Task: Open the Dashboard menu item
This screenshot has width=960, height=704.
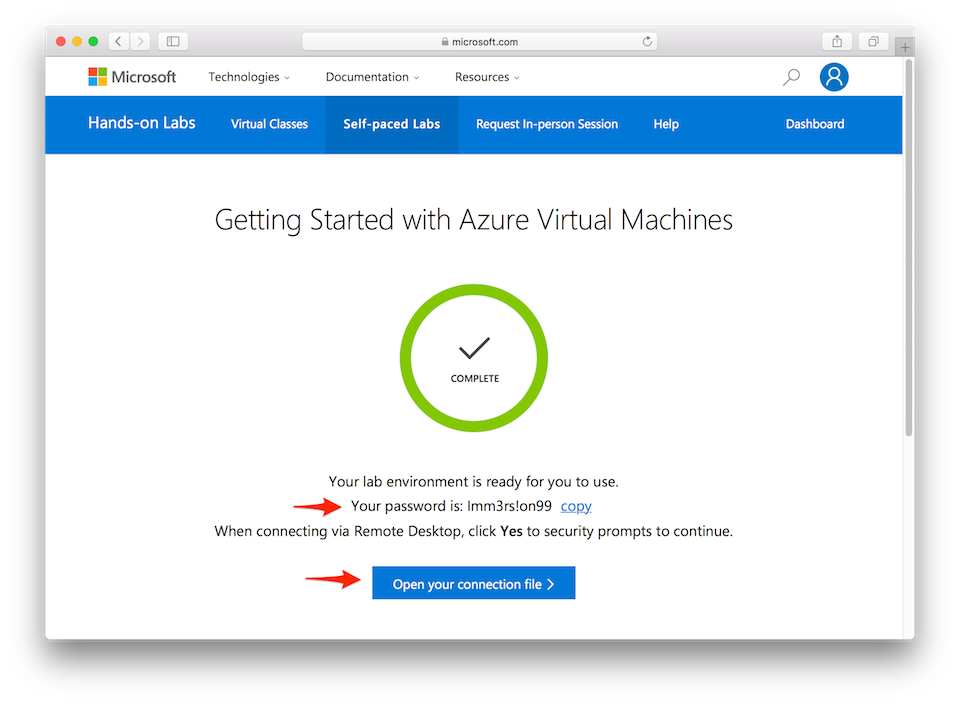Action: point(814,124)
